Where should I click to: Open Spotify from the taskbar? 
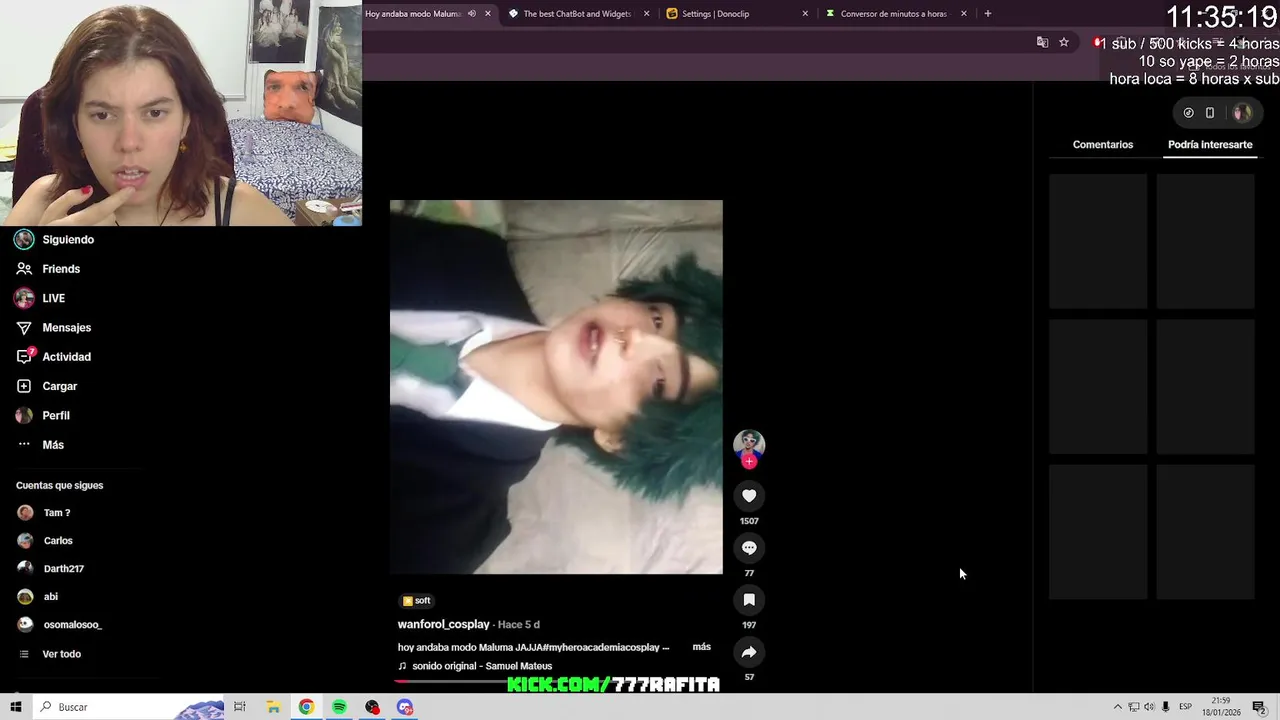[x=339, y=707]
